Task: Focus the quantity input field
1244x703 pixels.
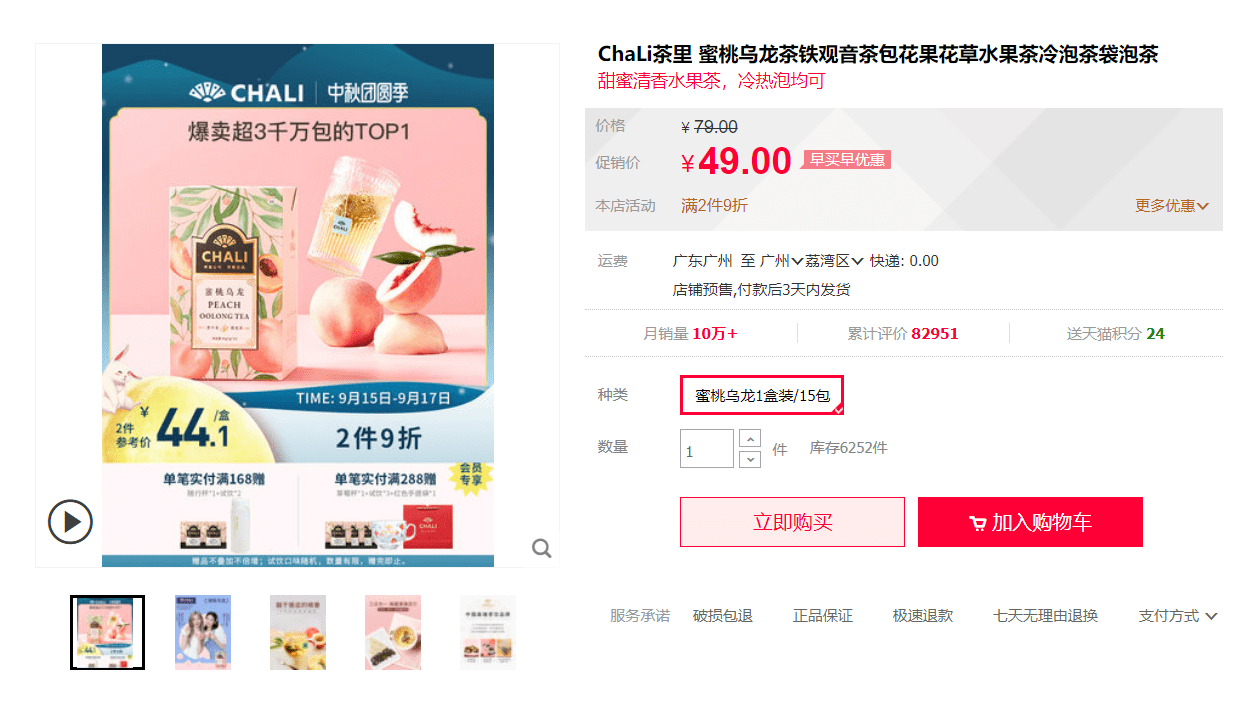Action: click(x=707, y=448)
